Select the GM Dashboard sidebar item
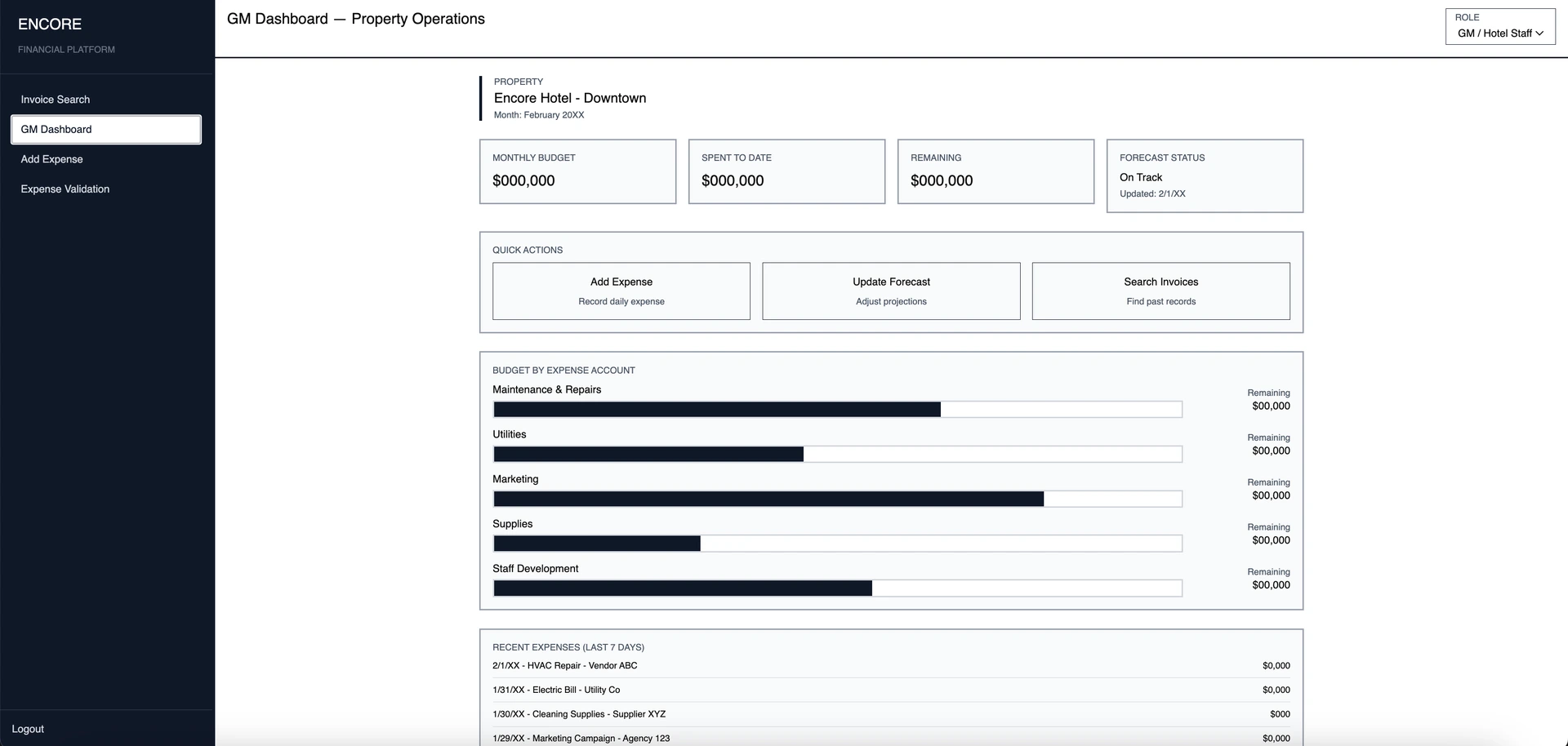Viewport: 1568px width, 746px height. [x=105, y=129]
